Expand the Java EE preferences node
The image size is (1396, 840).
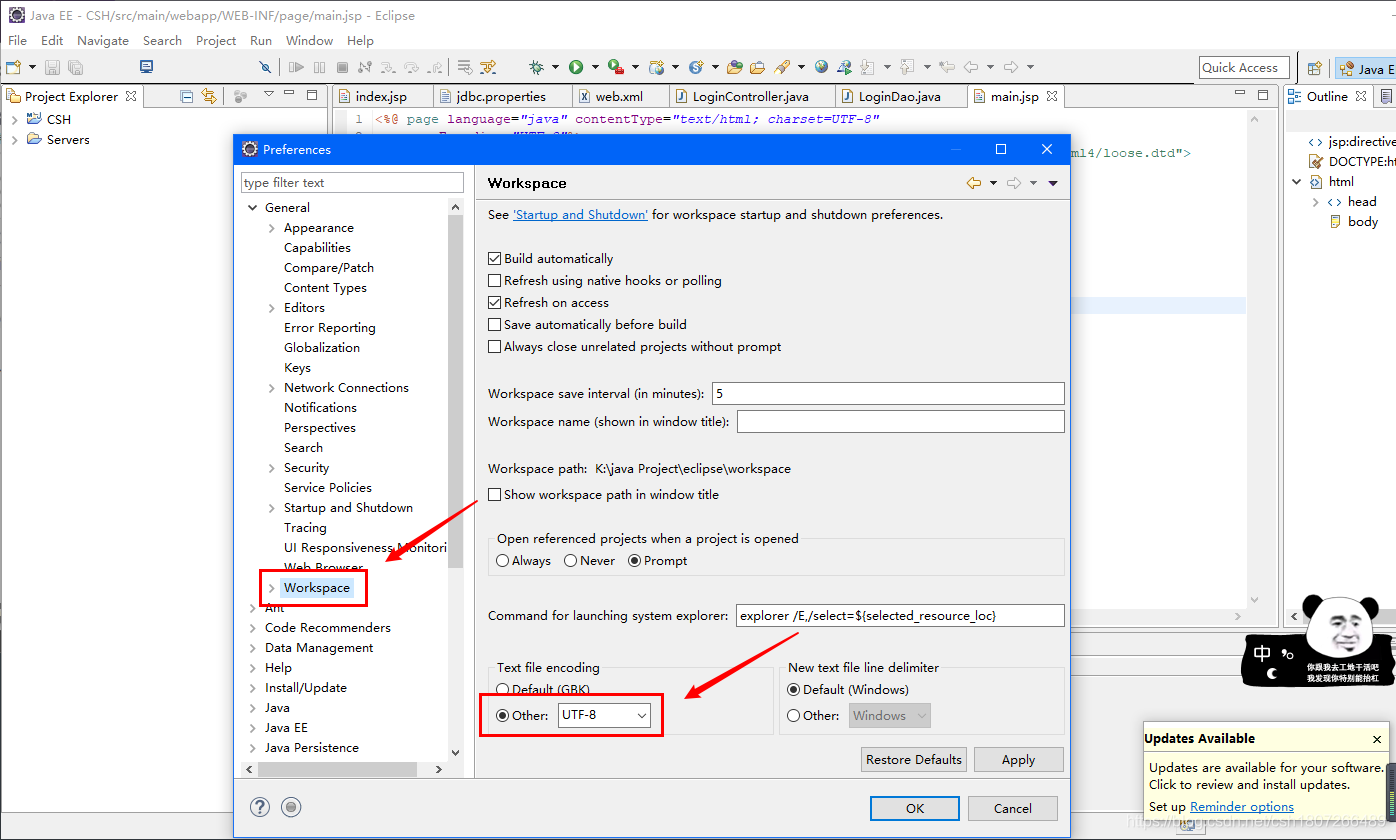click(x=252, y=727)
